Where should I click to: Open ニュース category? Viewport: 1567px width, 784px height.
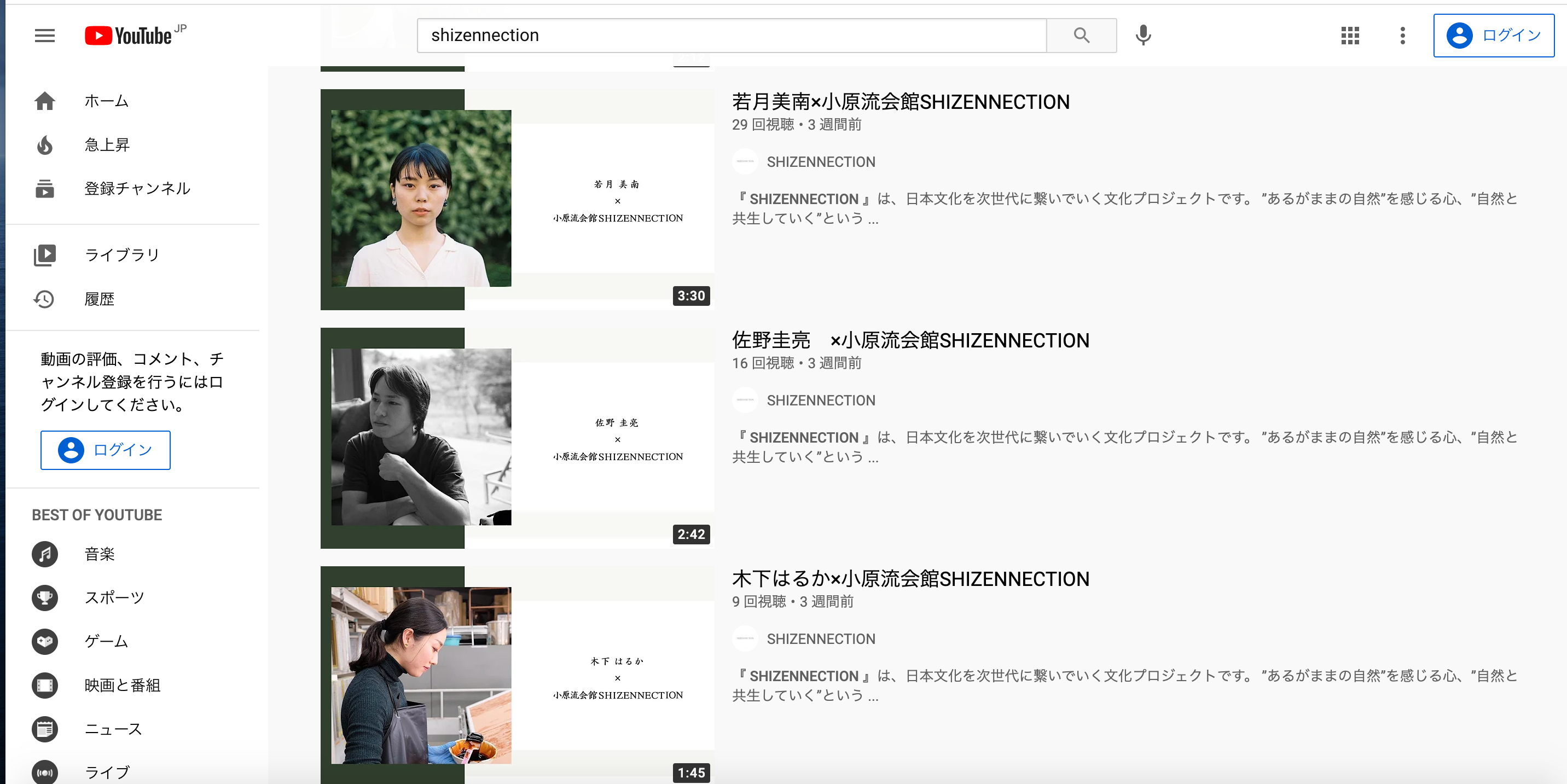132,729
